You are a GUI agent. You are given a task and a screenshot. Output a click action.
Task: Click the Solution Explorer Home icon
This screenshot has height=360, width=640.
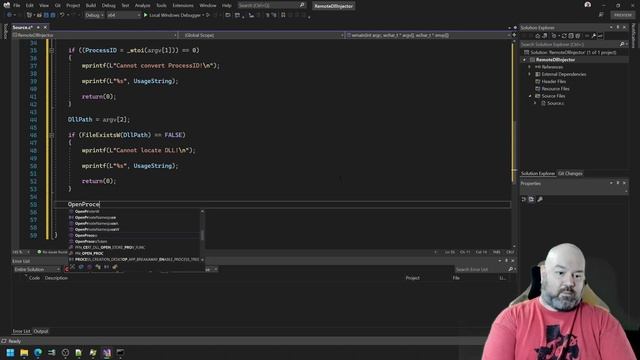[x=538, y=36]
